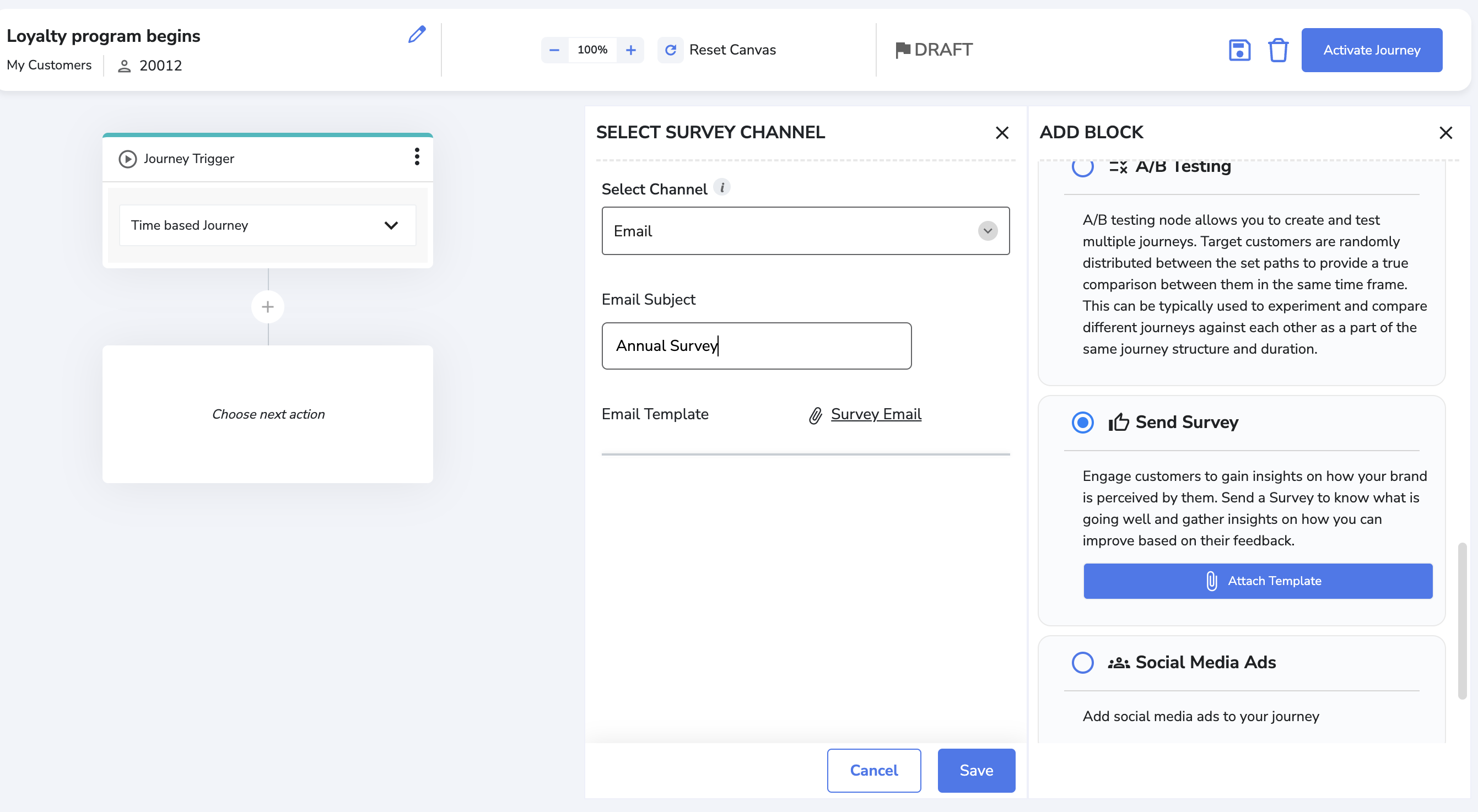Click the Email Subject input field
The height and width of the screenshot is (812, 1478).
[756, 346]
